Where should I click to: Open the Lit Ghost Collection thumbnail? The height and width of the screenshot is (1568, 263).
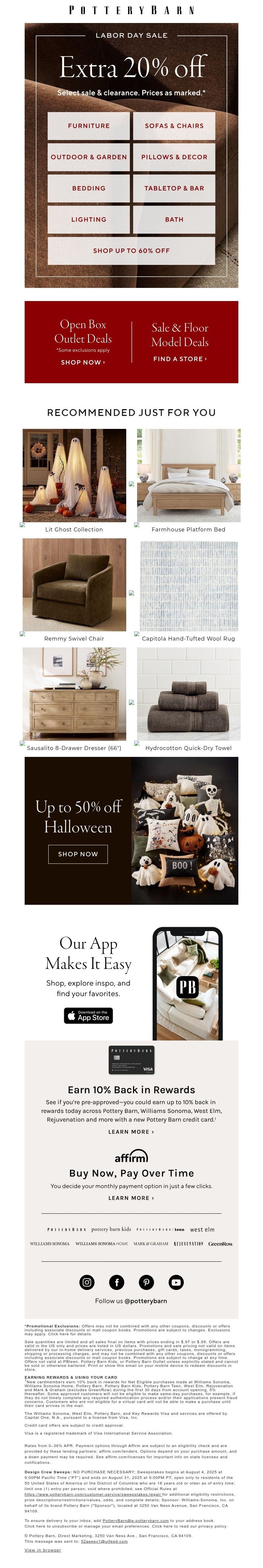pos(74,475)
